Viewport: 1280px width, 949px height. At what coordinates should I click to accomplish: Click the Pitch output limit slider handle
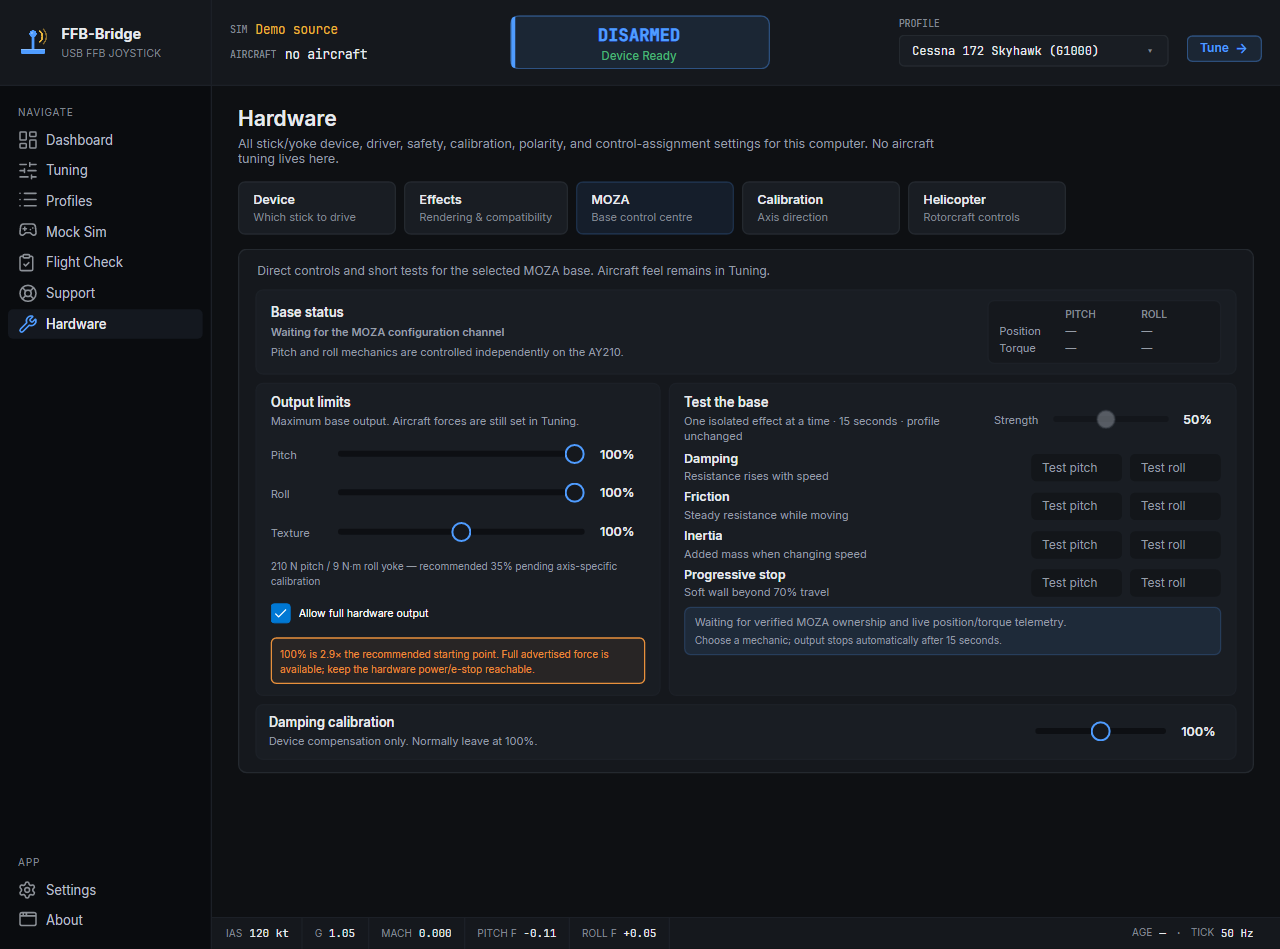(574, 454)
